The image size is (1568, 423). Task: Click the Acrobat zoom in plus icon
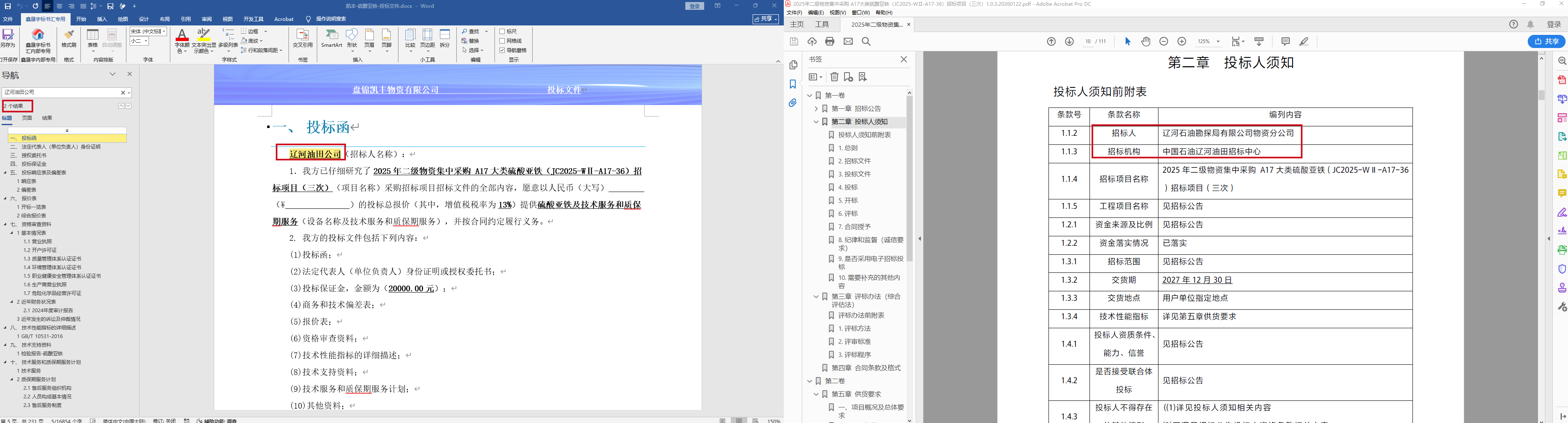(1182, 41)
